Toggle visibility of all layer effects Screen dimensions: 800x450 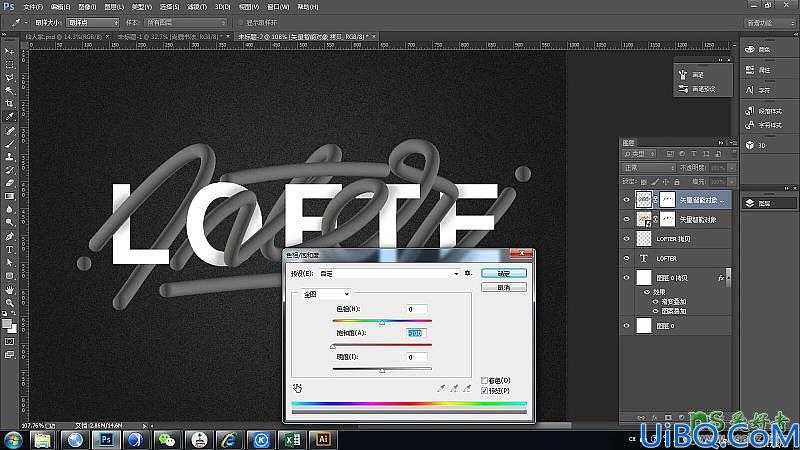(647, 292)
